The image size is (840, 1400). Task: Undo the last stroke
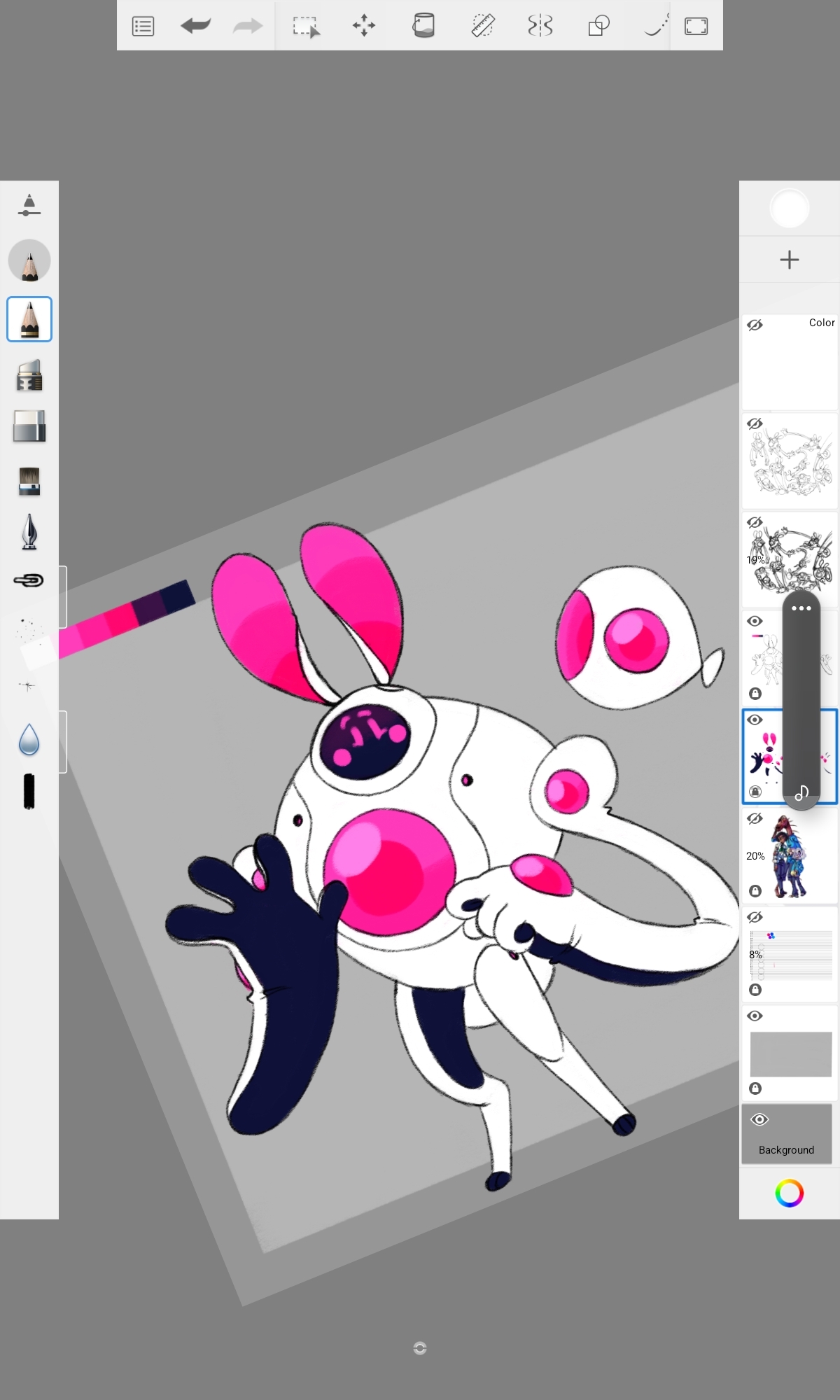[x=195, y=26]
